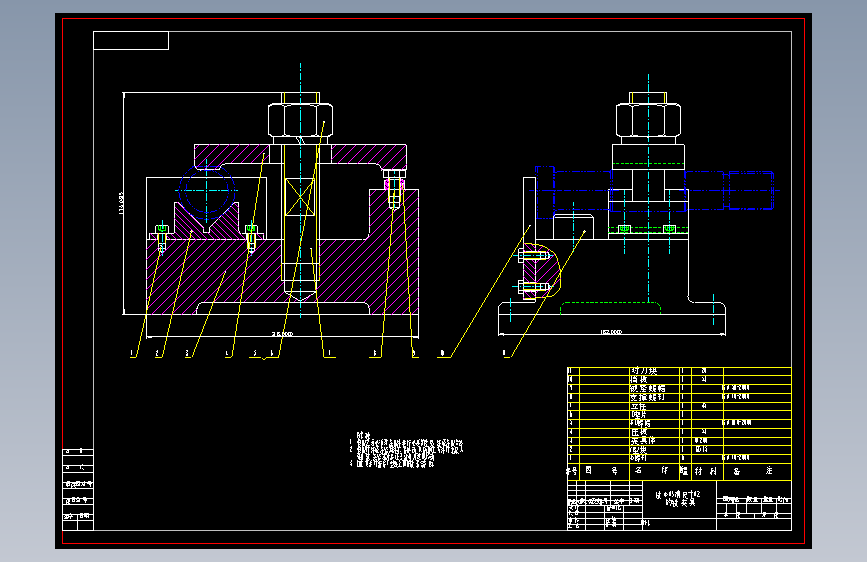Select the blue dashed shaft outline in the right view

[x=654, y=190]
